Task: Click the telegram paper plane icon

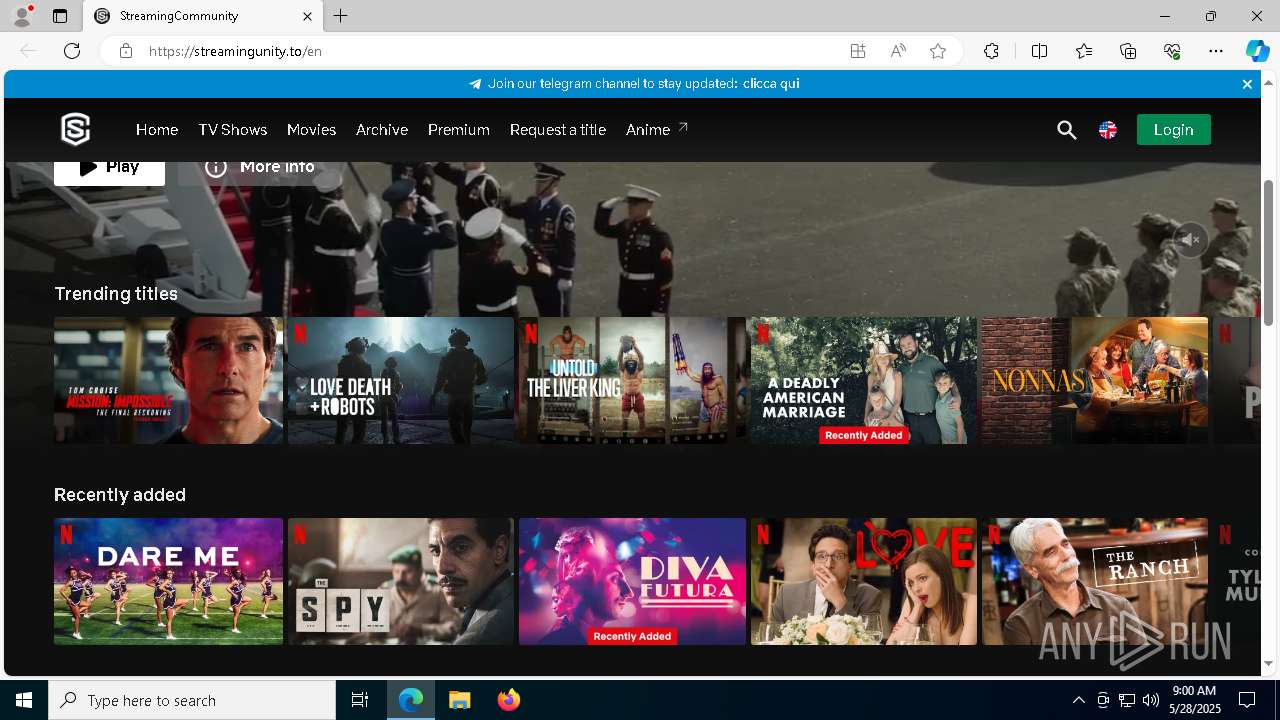Action: click(x=475, y=84)
